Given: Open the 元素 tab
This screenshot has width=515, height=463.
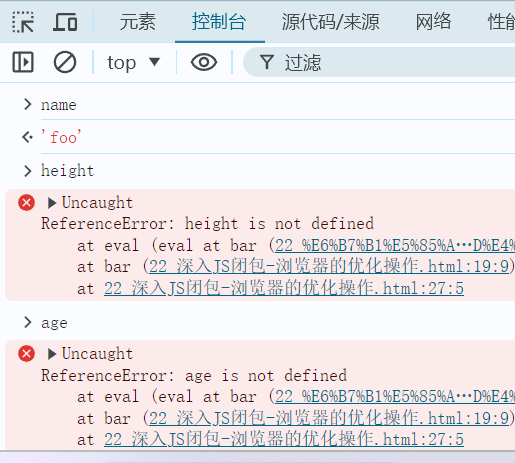Looking at the screenshot, I should [138, 22].
